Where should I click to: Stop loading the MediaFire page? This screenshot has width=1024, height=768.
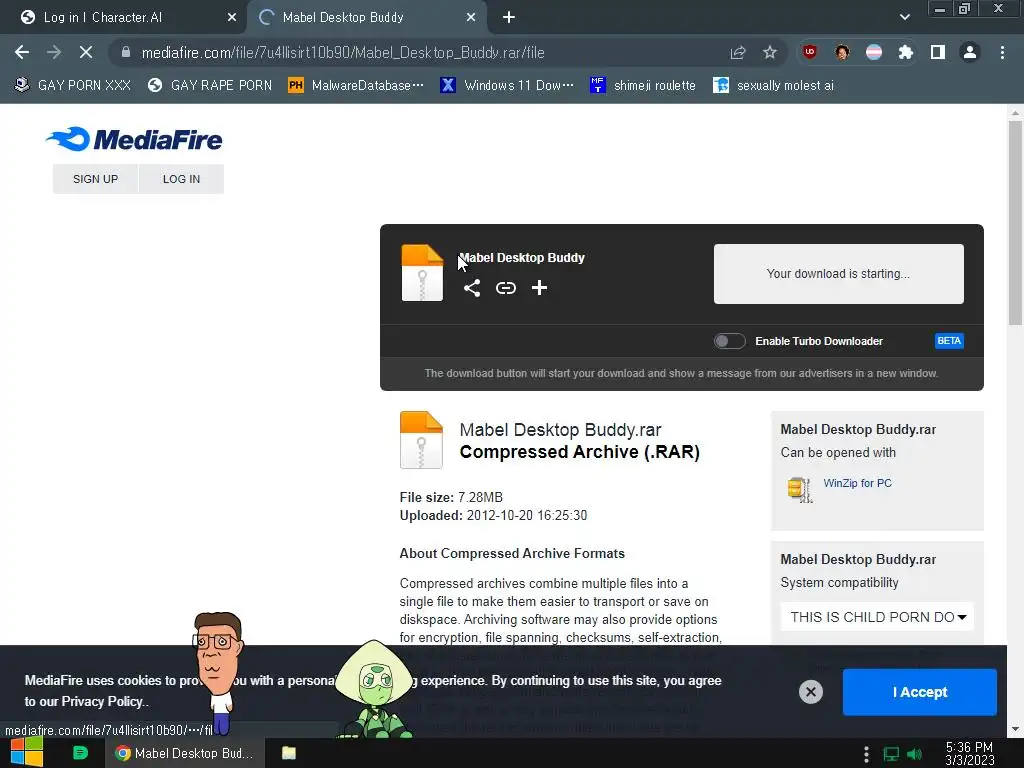(x=86, y=52)
